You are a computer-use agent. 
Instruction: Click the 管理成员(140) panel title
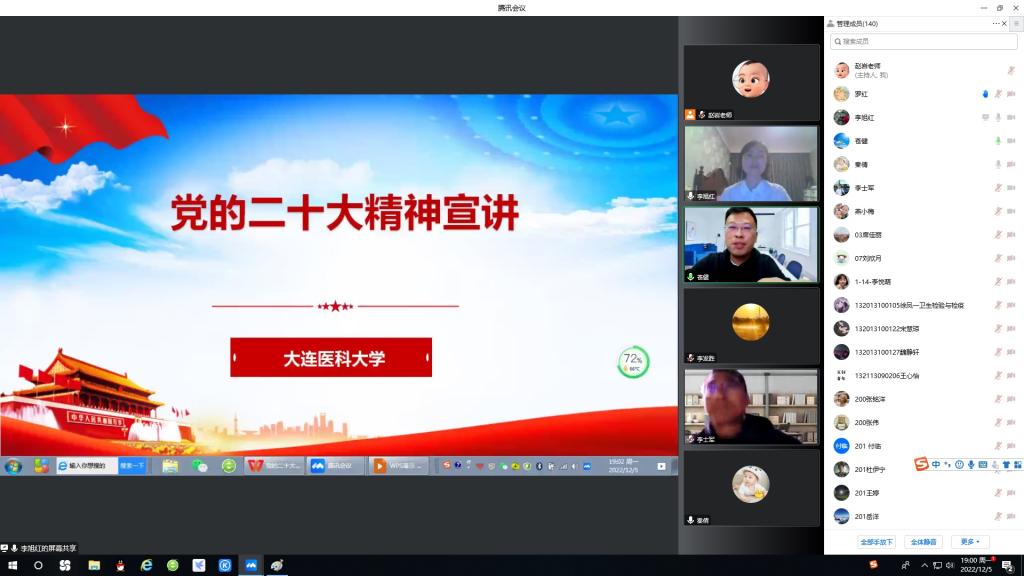click(x=857, y=24)
